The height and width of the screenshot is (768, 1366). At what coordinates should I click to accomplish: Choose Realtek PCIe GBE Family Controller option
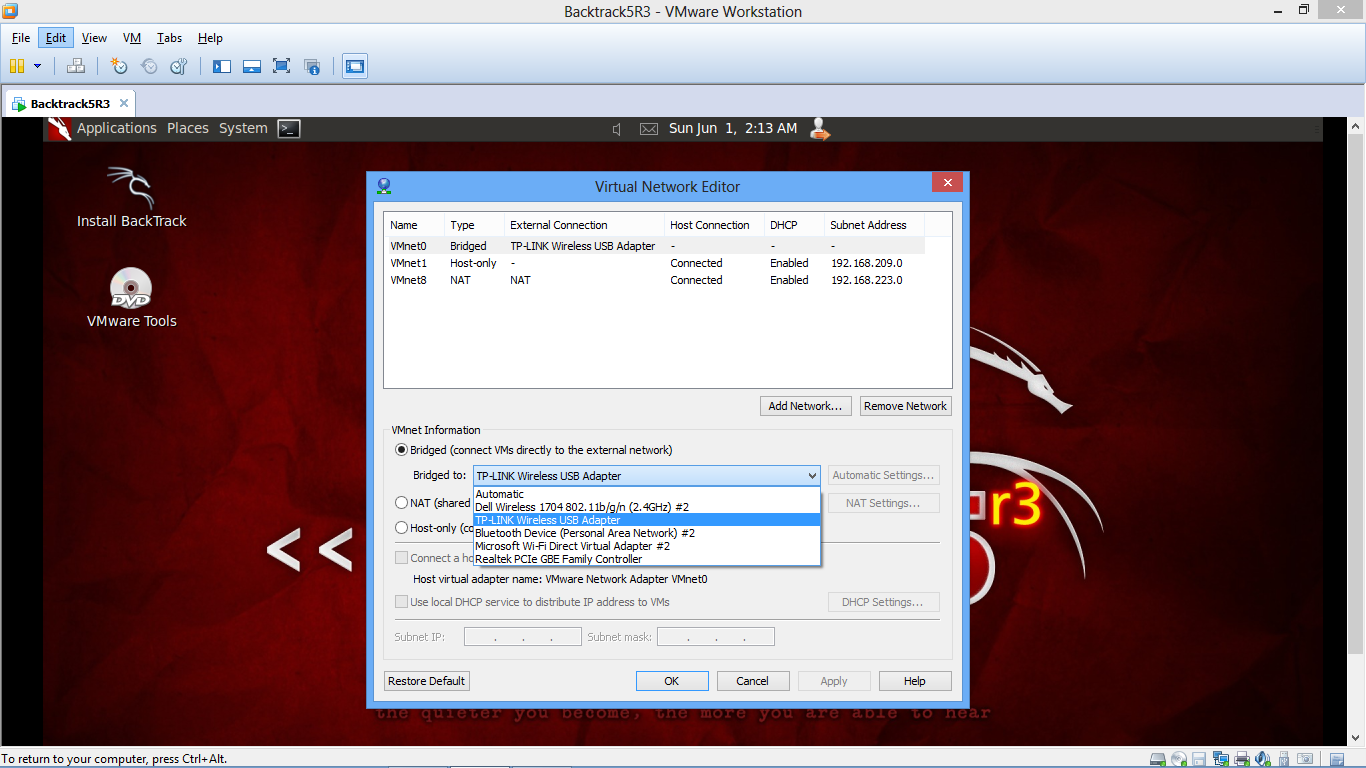647,559
